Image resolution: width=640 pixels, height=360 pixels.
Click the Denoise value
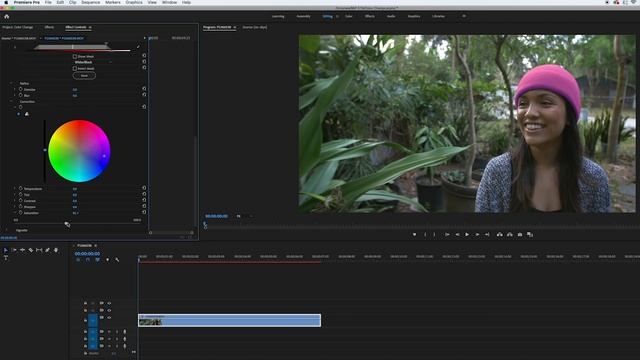tap(75, 89)
